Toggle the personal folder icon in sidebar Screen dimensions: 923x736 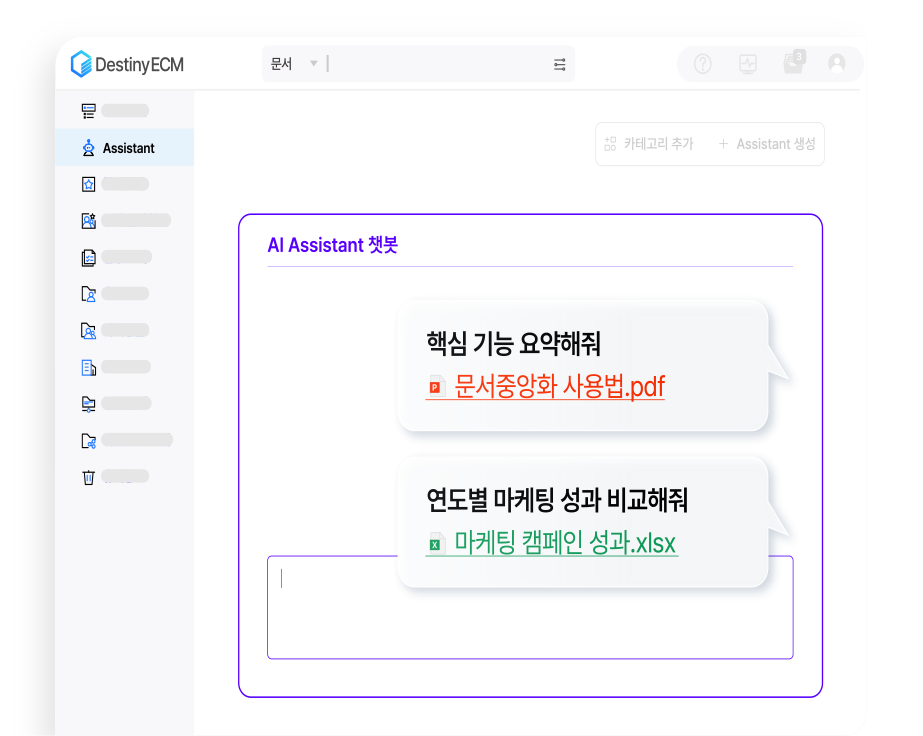click(x=88, y=293)
